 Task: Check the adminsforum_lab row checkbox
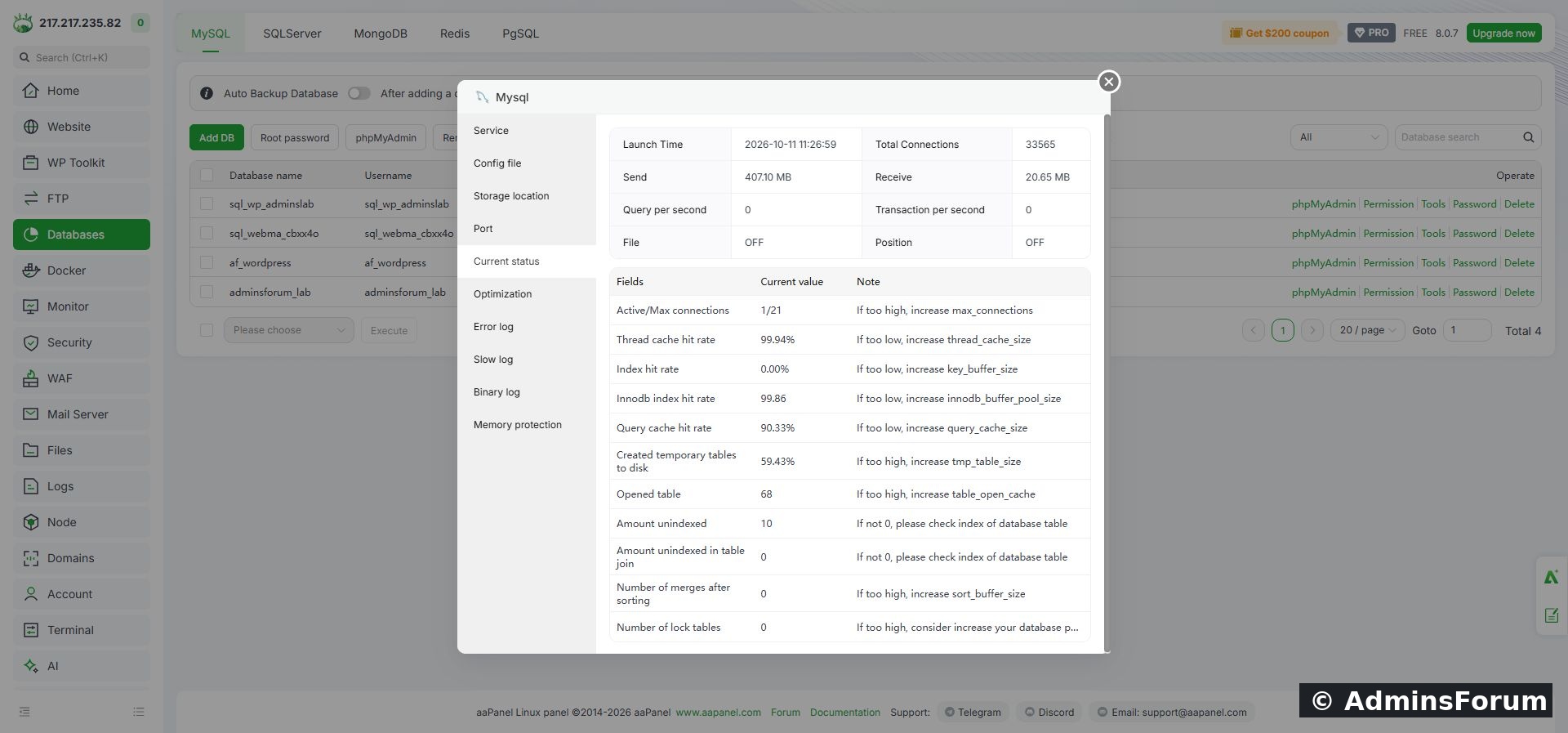(207, 293)
